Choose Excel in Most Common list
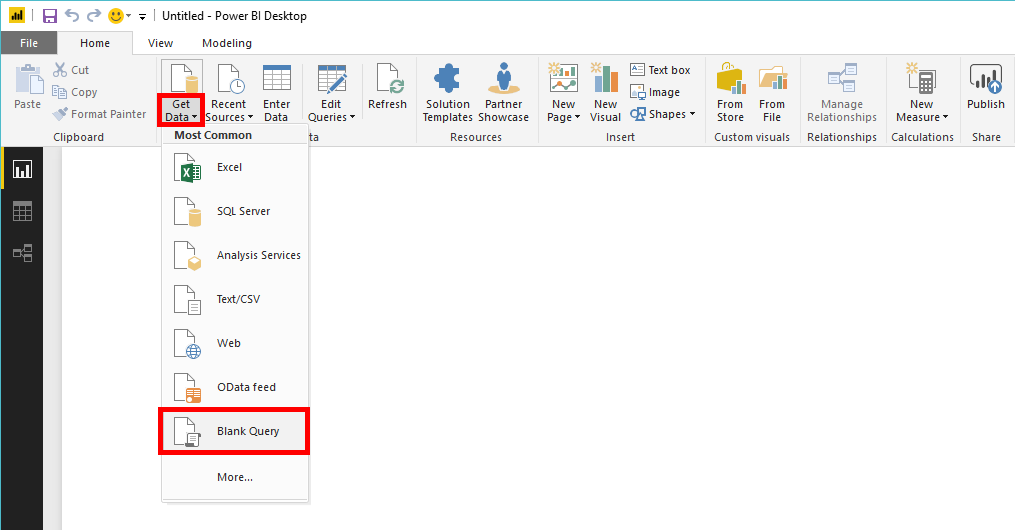The image size is (1015, 530). (234, 167)
